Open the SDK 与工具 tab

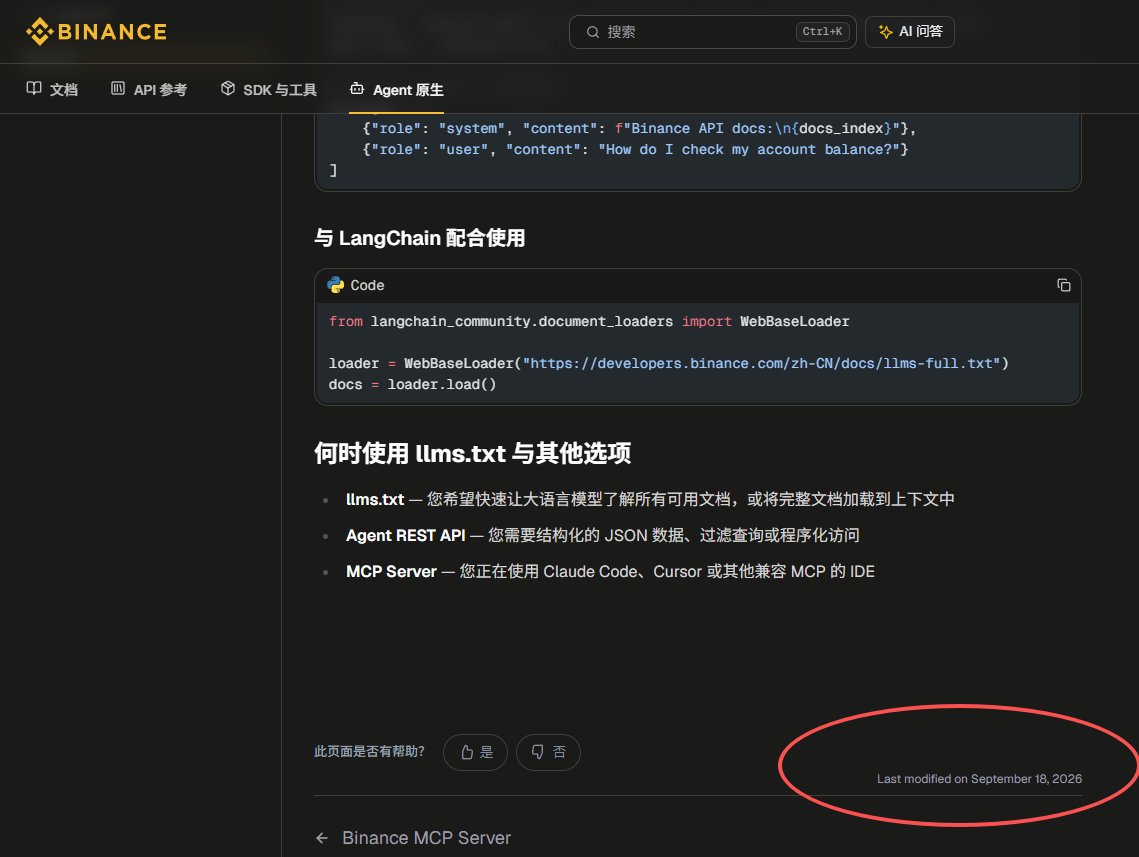[269, 89]
